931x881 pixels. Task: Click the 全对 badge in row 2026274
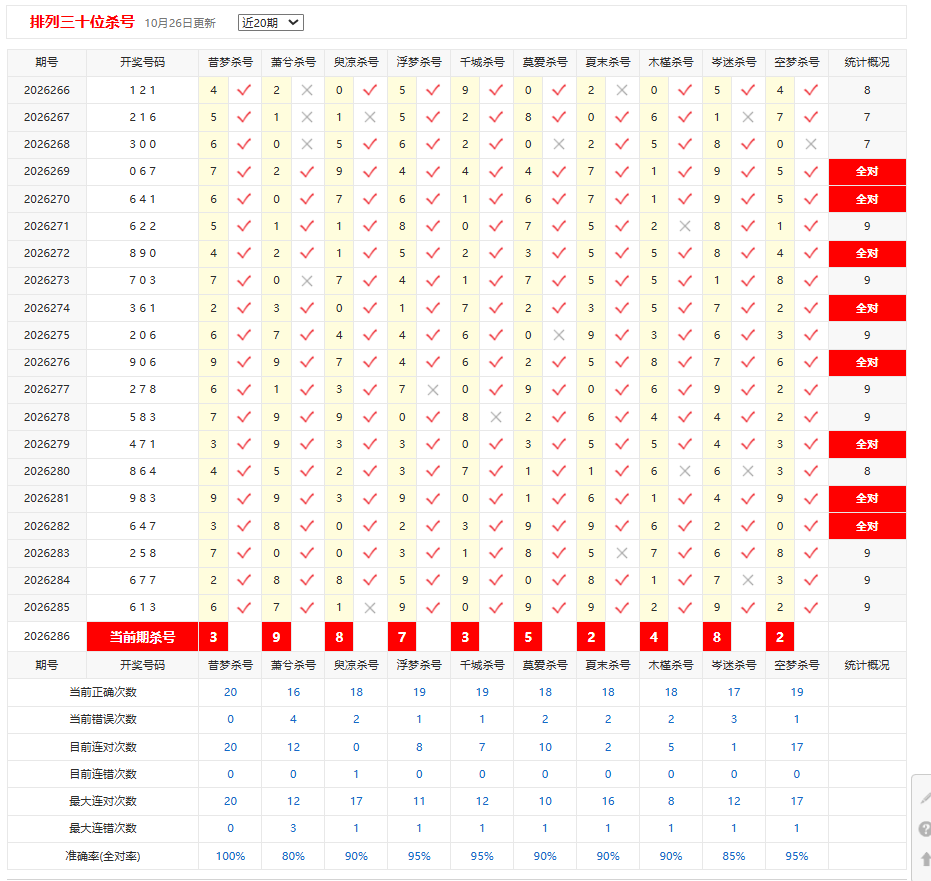[867, 308]
